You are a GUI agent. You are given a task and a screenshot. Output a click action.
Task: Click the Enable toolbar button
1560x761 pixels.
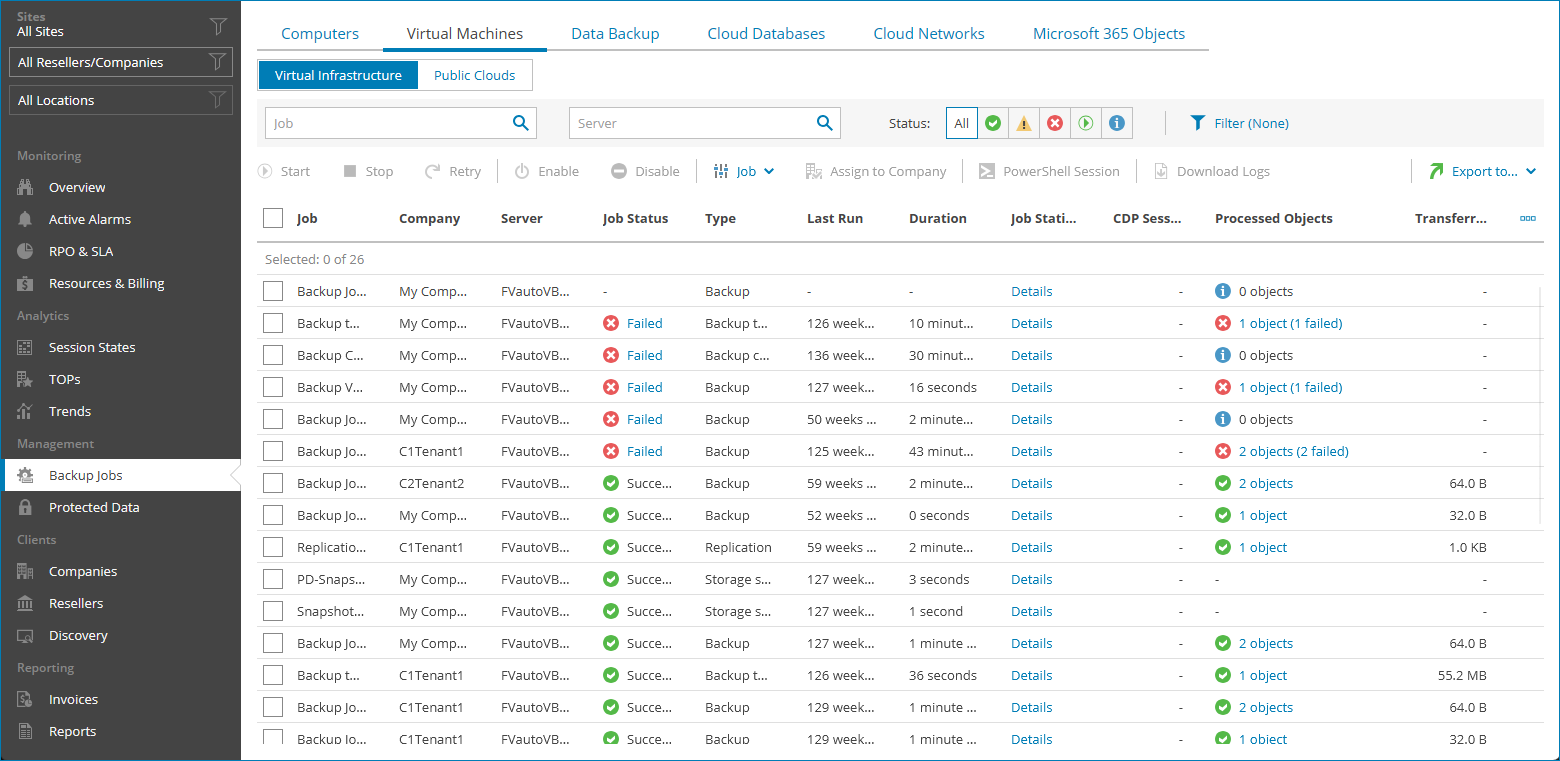pyautogui.click(x=546, y=171)
